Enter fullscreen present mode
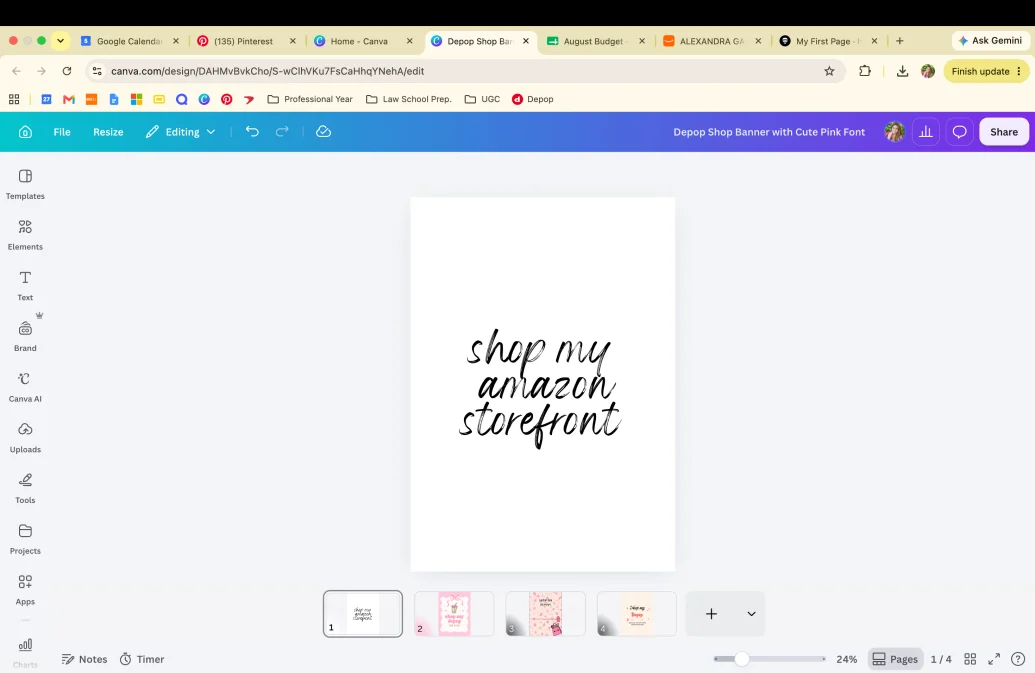The height and width of the screenshot is (673, 1035). pyautogui.click(x=994, y=659)
